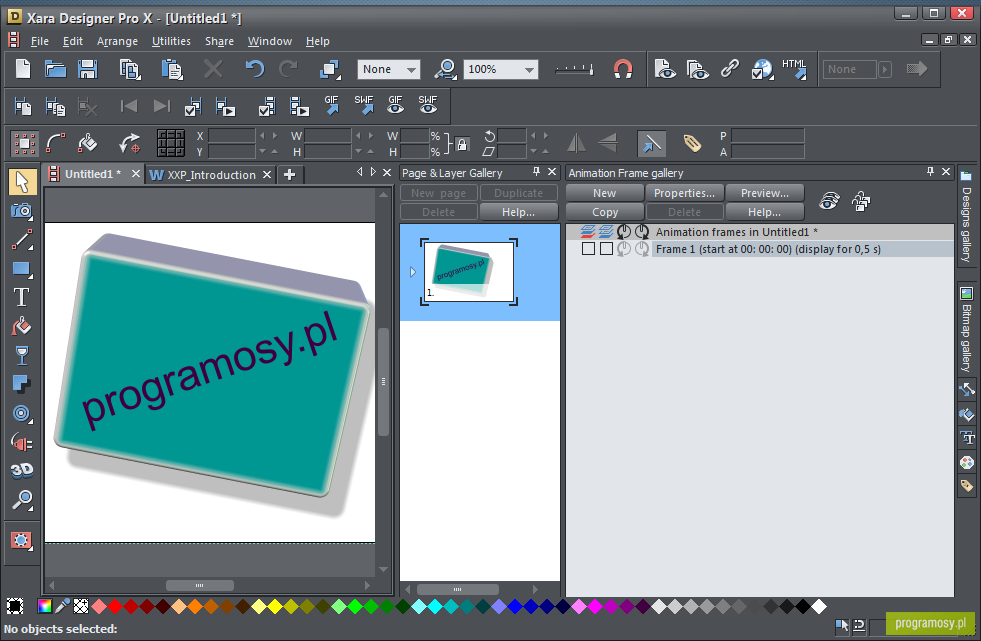Open the Utilities menu
Viewport: 981px width, 641px height.
point(171,41)
